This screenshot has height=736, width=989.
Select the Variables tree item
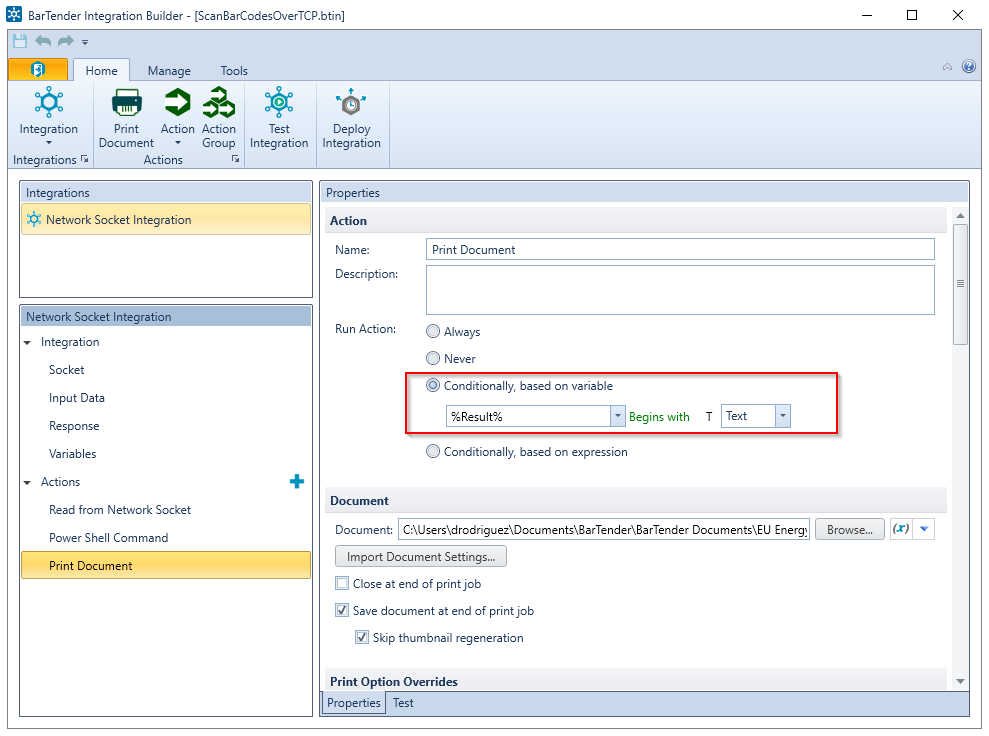[x=73, y=453]
